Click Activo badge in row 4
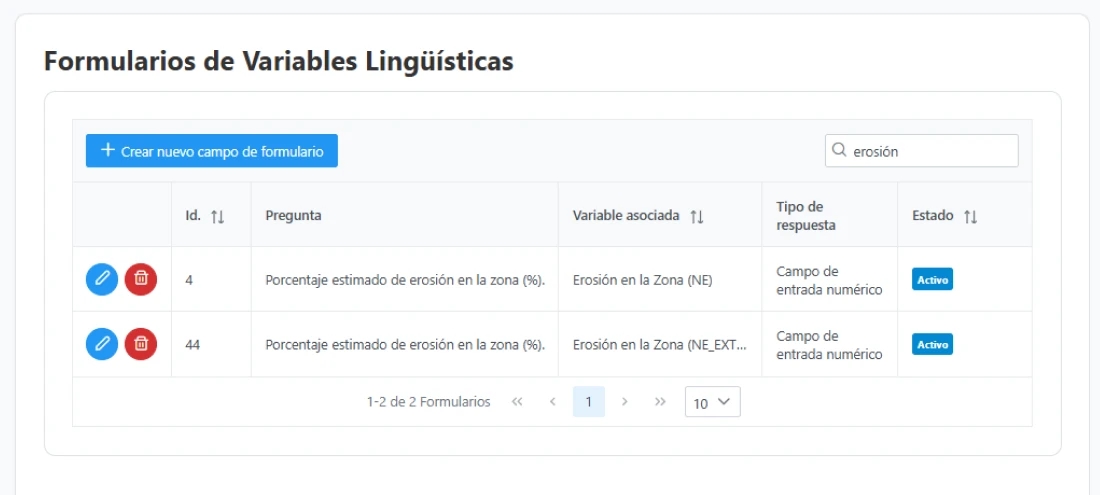The image size is (1100, 495). pos(932,280)
